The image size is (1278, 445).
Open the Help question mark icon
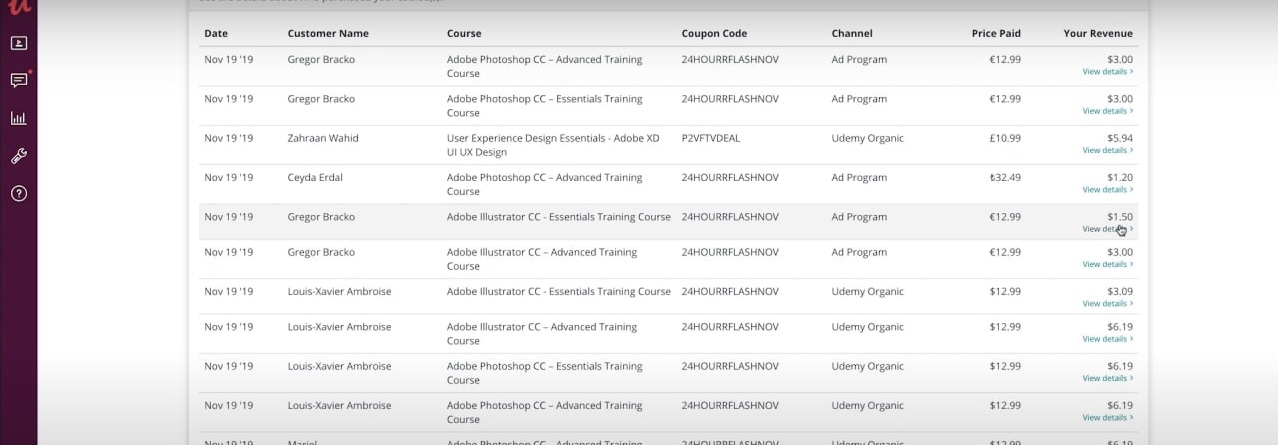(x=19, y=193)
